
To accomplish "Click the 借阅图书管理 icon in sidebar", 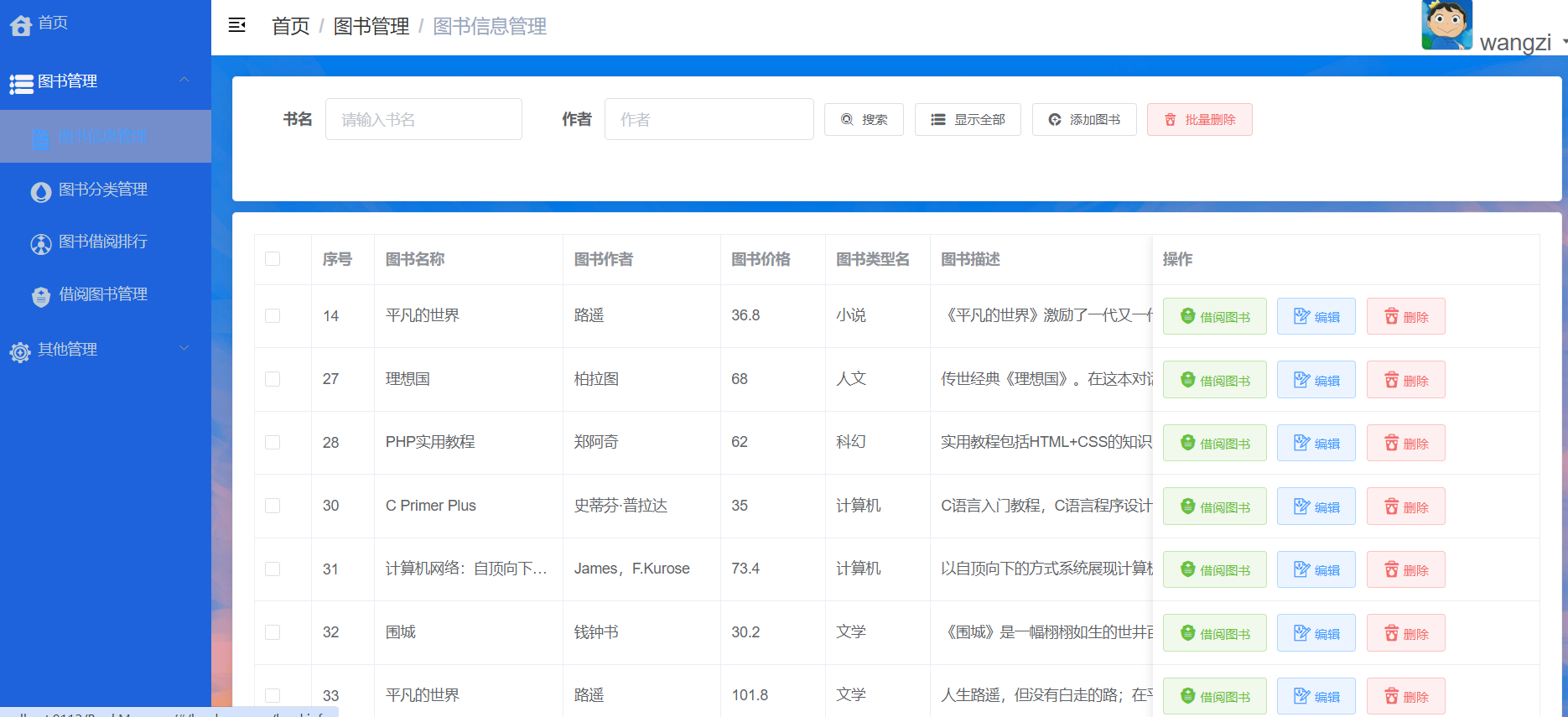I will point(41,297).
